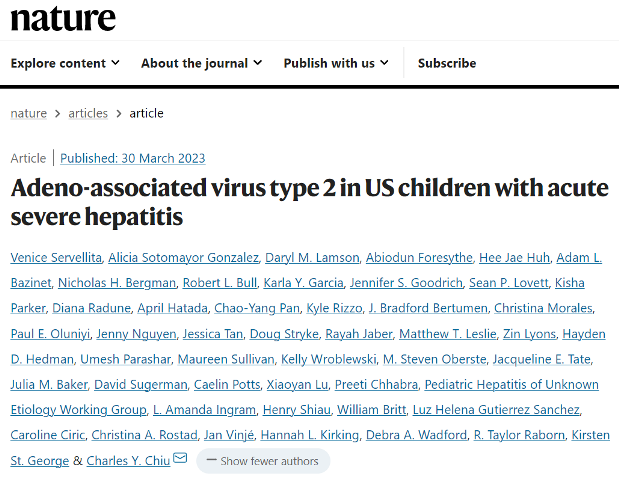Click the Chao-Yang Pan author name
Image resolution: width=619 pixels, height=480 pixels.
tap(257, 308)
